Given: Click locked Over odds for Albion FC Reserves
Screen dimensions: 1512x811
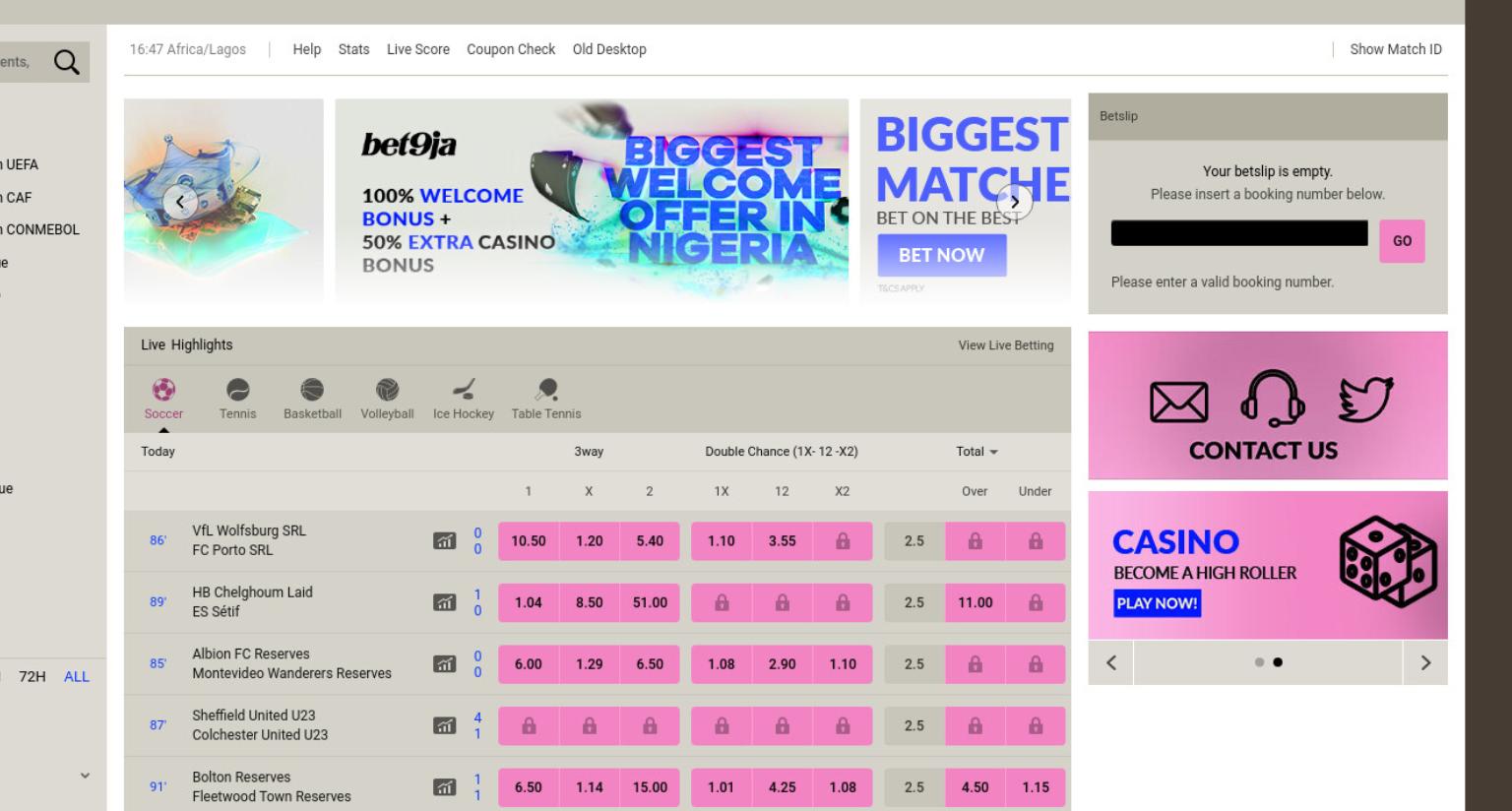Looking at the screenshot, I should point(975,664).
